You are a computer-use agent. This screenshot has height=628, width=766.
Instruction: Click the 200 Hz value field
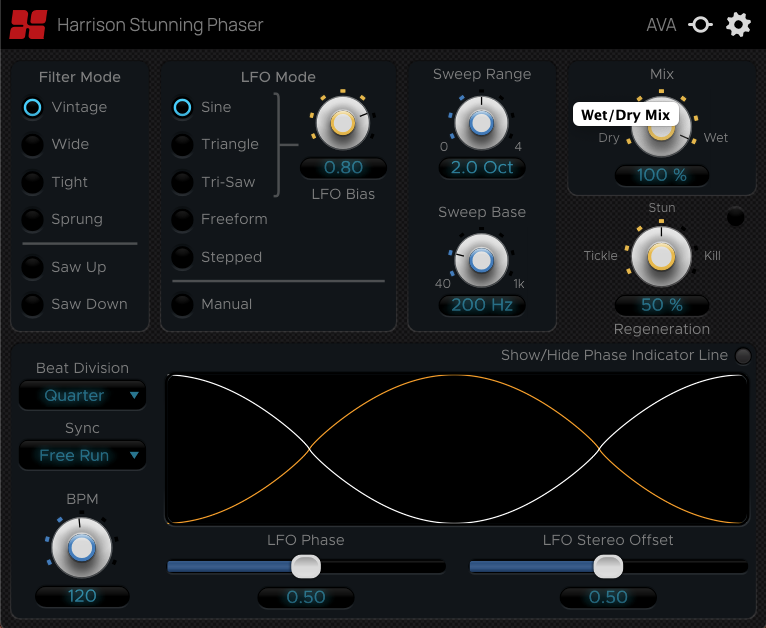coord(482,305)
